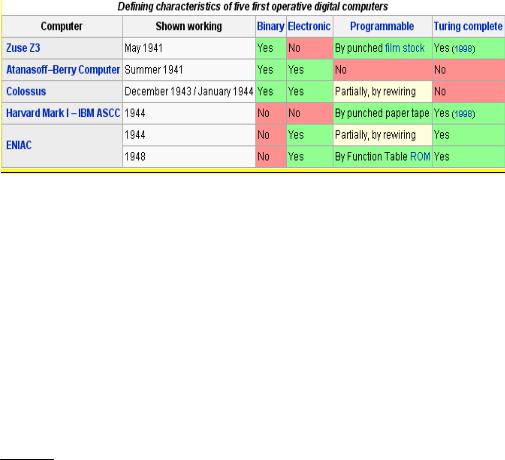Click Atanasoff–Berry Programmable No cell
Viewport: 505px width, 460px height.
click(x=383, y=70)
